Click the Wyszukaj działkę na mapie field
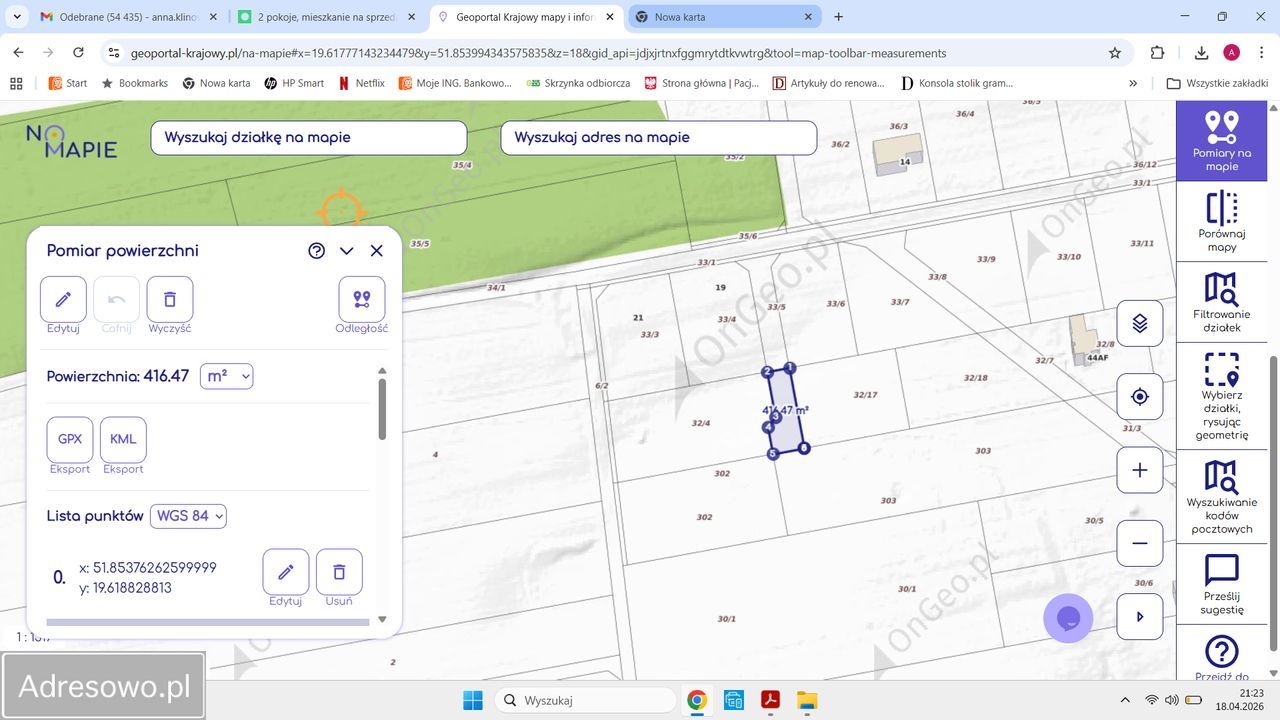1280x720 pixels. pos(308,138)
